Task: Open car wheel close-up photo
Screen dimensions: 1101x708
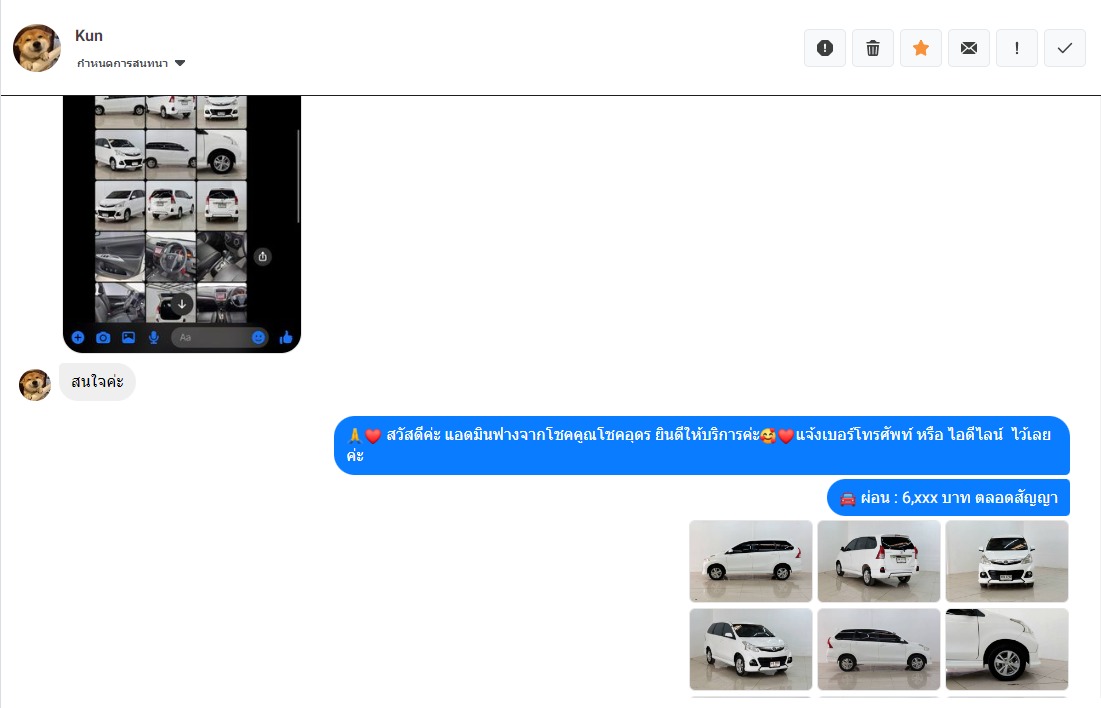Action: tap(1007, 649)
